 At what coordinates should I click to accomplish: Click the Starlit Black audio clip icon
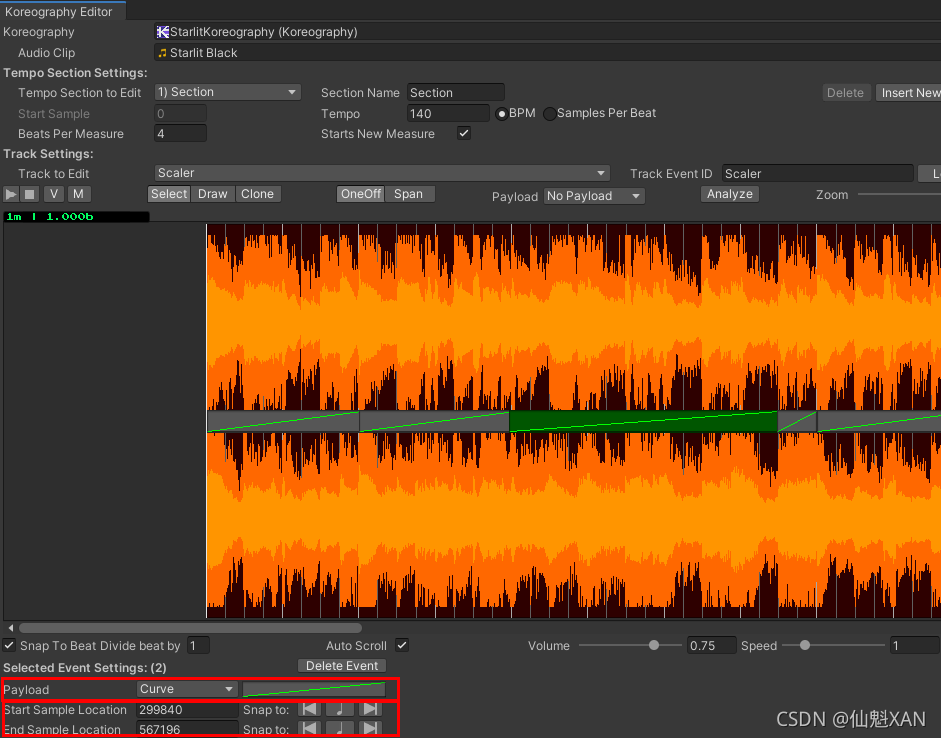pos(162,53)
